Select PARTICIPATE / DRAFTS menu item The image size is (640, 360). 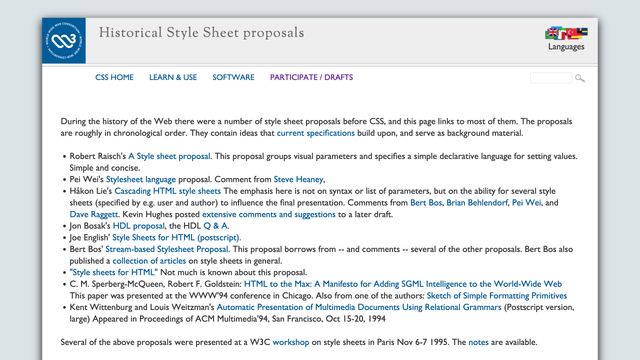(311, 77)
